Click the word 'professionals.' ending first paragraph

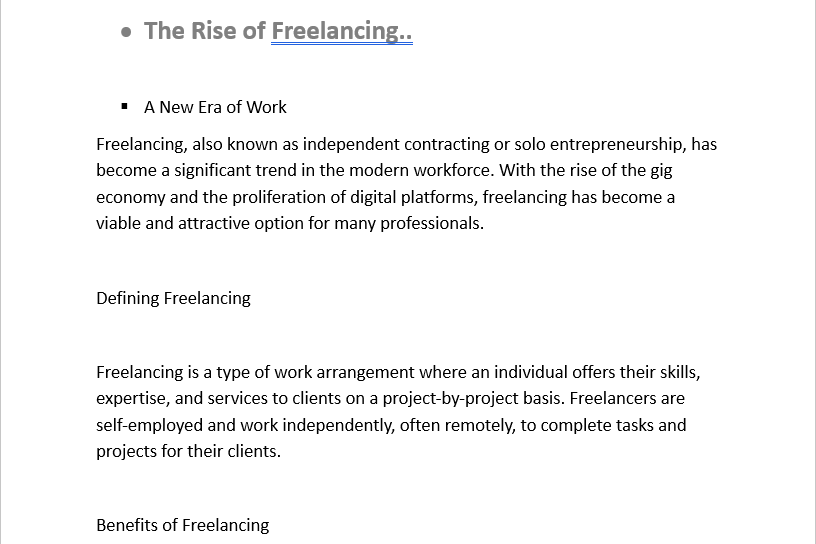(432, 223)
